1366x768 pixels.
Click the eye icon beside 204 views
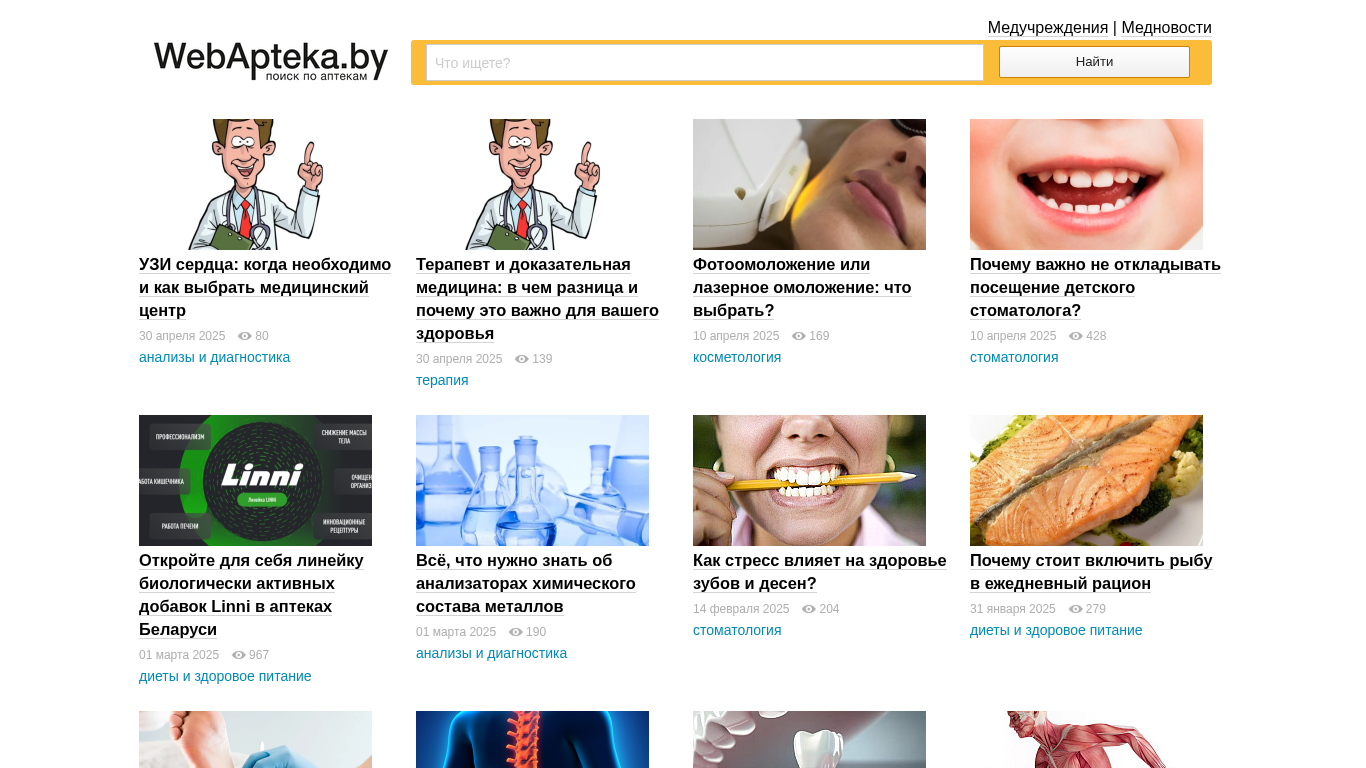point(809,609)
